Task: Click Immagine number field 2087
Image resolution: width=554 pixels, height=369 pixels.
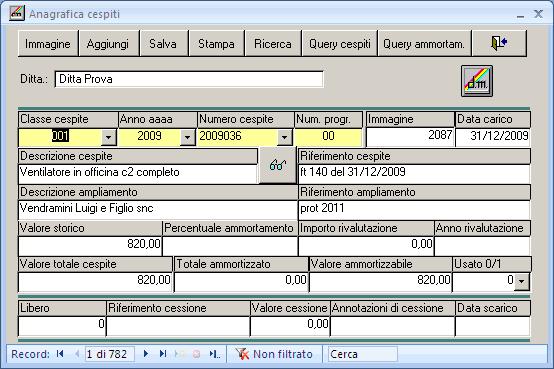Action: (x=410, y=137)
